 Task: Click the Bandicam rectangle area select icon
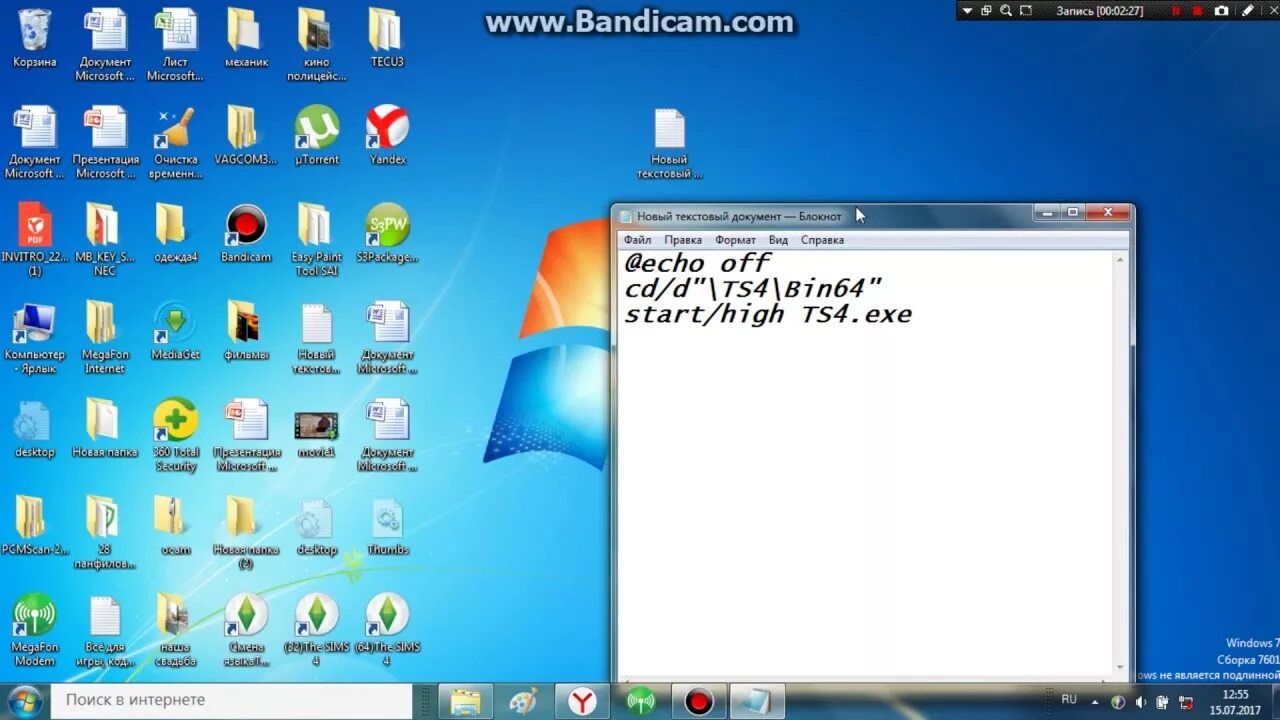point(1027,11)
